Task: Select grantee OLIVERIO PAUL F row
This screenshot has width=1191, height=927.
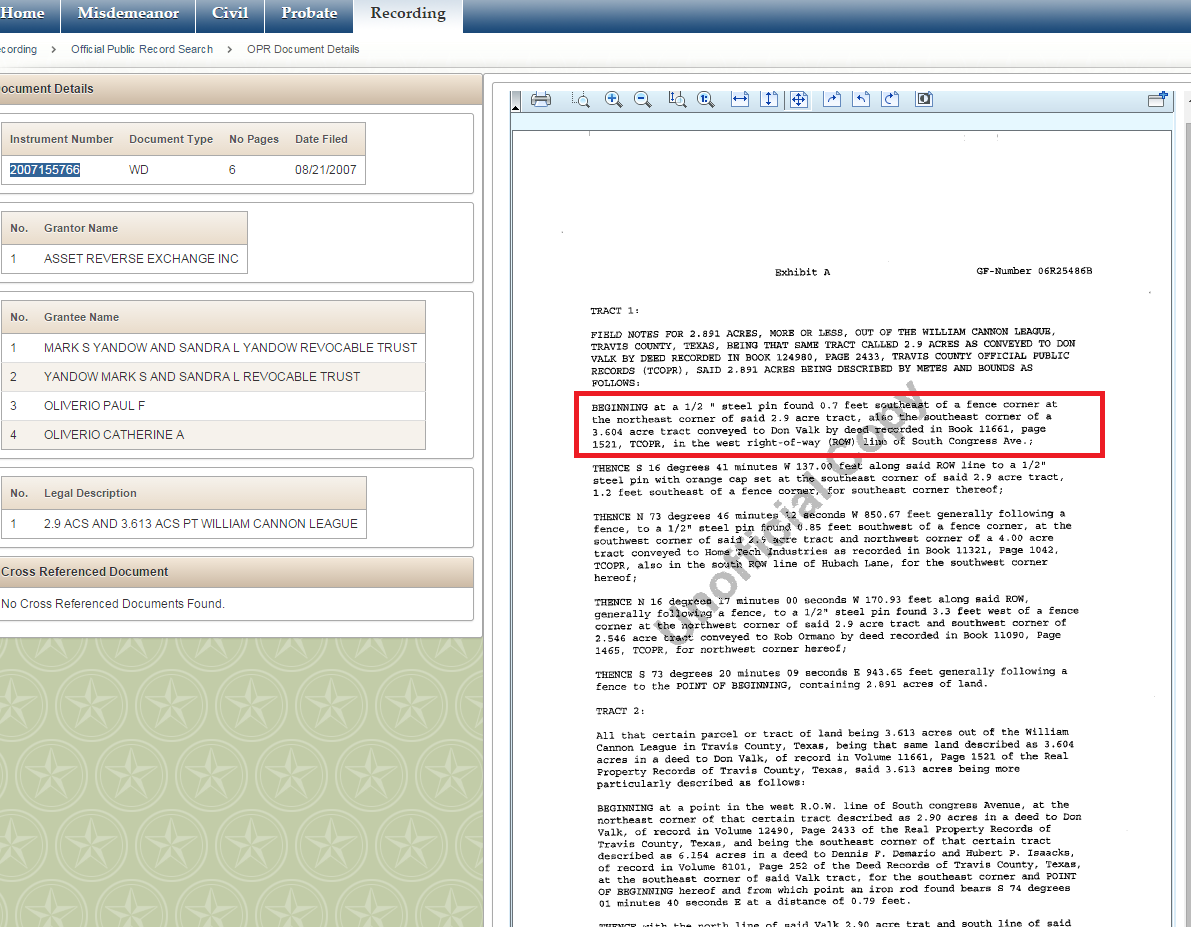Action: 95,406
